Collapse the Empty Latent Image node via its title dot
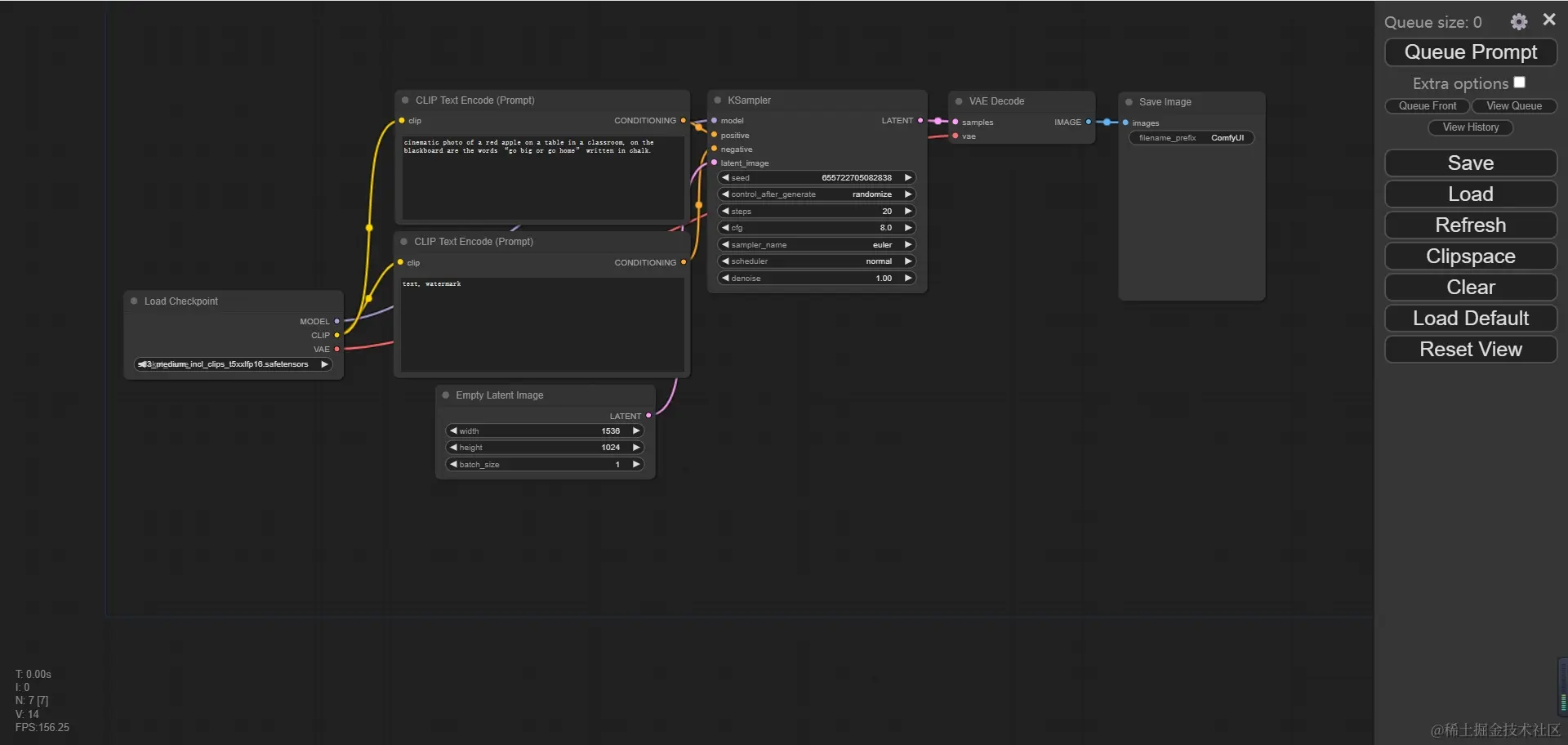The image size is (1568, 745). pyautogui.click(x=446, y=395)
